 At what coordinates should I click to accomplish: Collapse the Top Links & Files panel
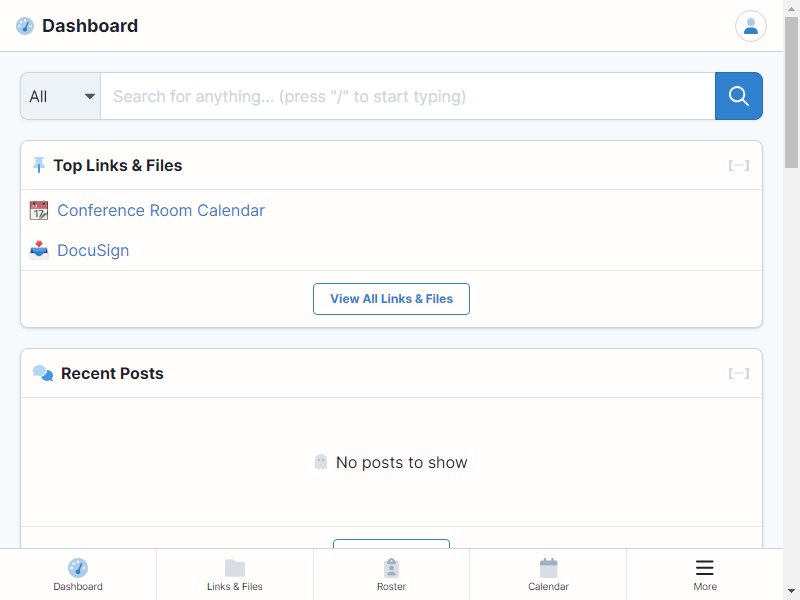[x=738, y=165]
